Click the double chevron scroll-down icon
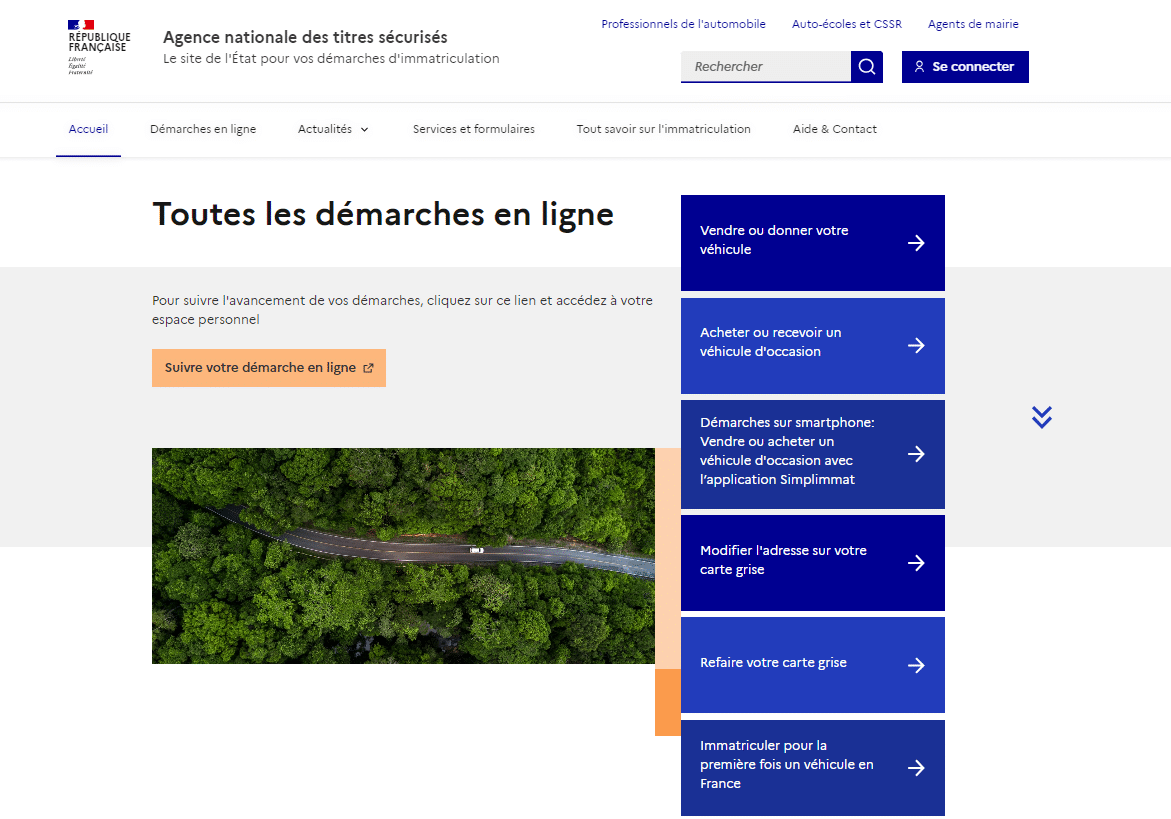The height and width of the screenshot is (819, 1171). pos(1042,417)
